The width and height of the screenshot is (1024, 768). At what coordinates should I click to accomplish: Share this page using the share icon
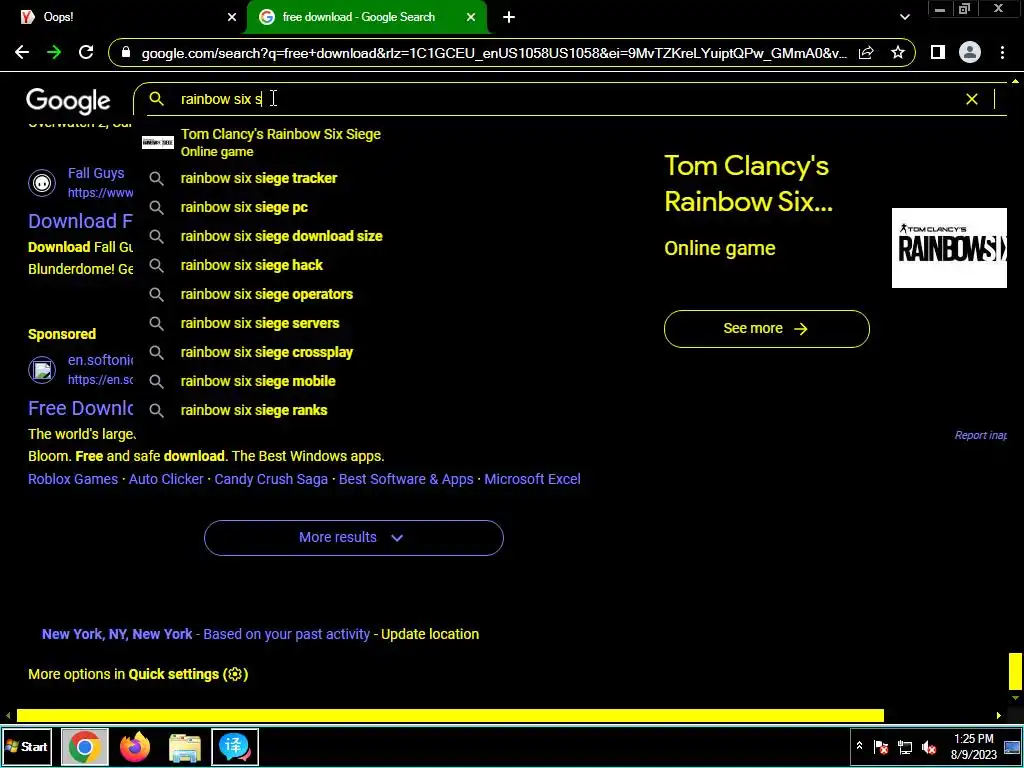pos(866,53)
